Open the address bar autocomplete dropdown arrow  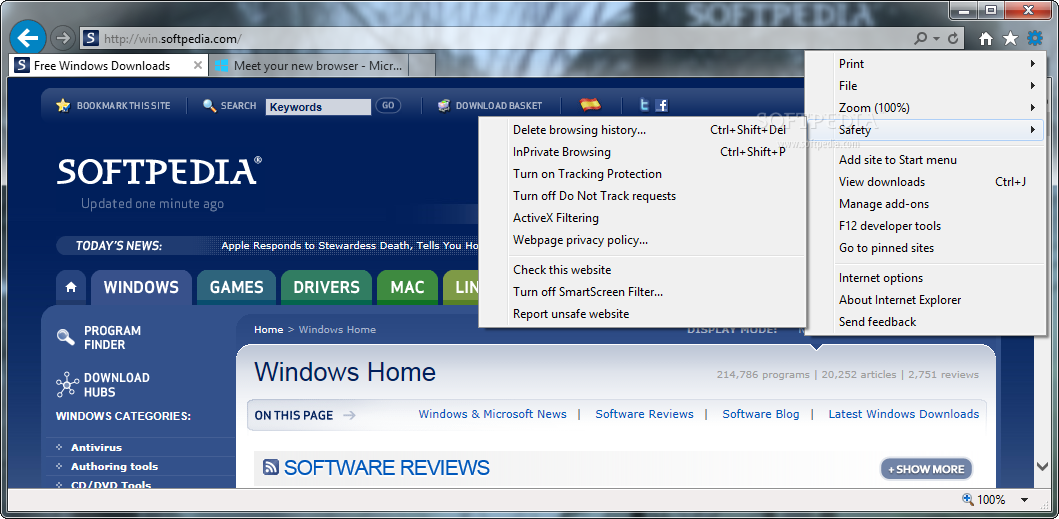pos(937,39)
